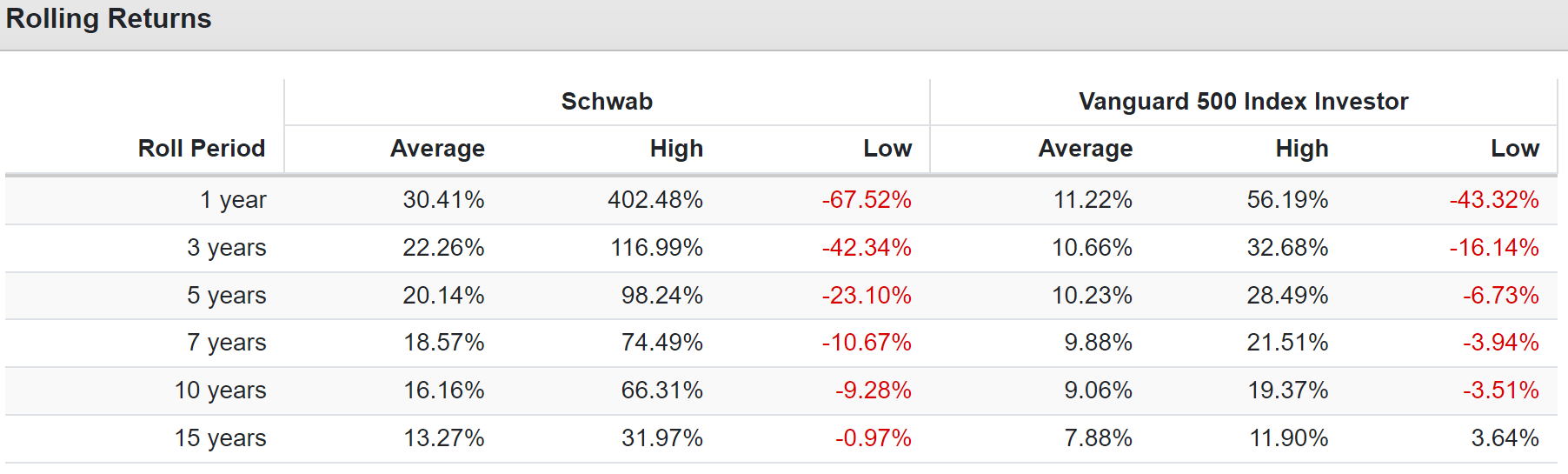Click the Rolling Returns section header

pyautogui.click(x=109, y=18)
